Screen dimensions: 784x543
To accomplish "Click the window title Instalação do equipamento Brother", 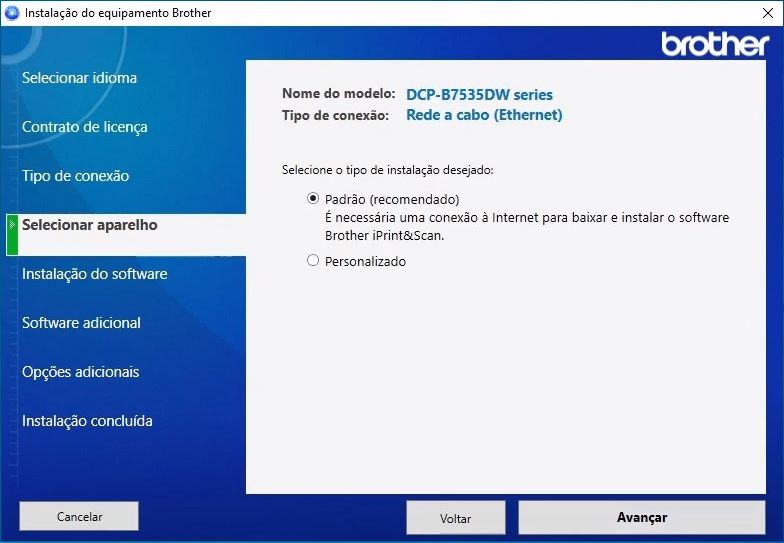I will point(118,13).
